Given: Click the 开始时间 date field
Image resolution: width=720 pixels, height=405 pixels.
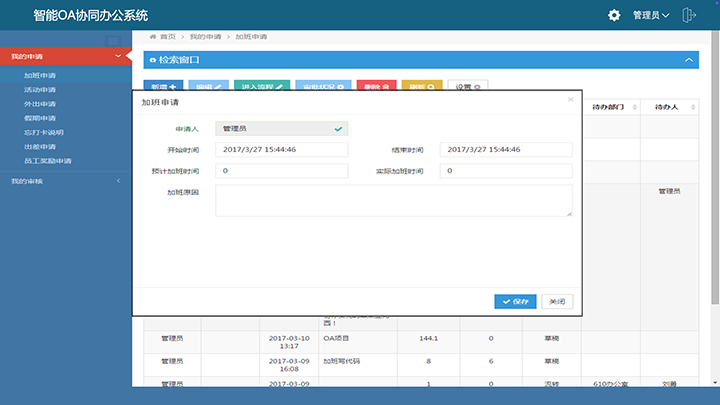Looking at the screenshot, I should (x=281, y=149).
